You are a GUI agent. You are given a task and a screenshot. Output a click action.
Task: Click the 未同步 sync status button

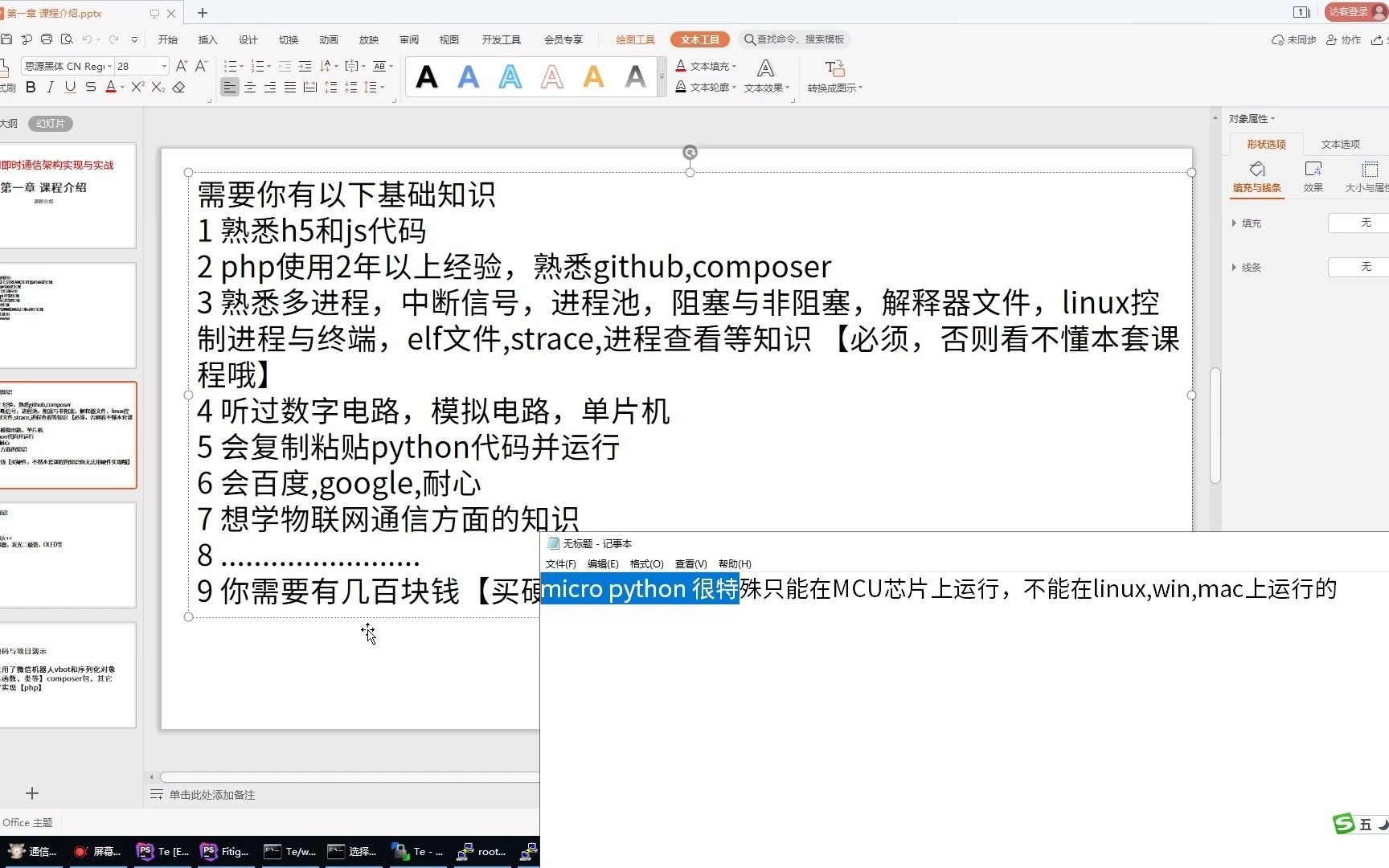click(1294, 39)
